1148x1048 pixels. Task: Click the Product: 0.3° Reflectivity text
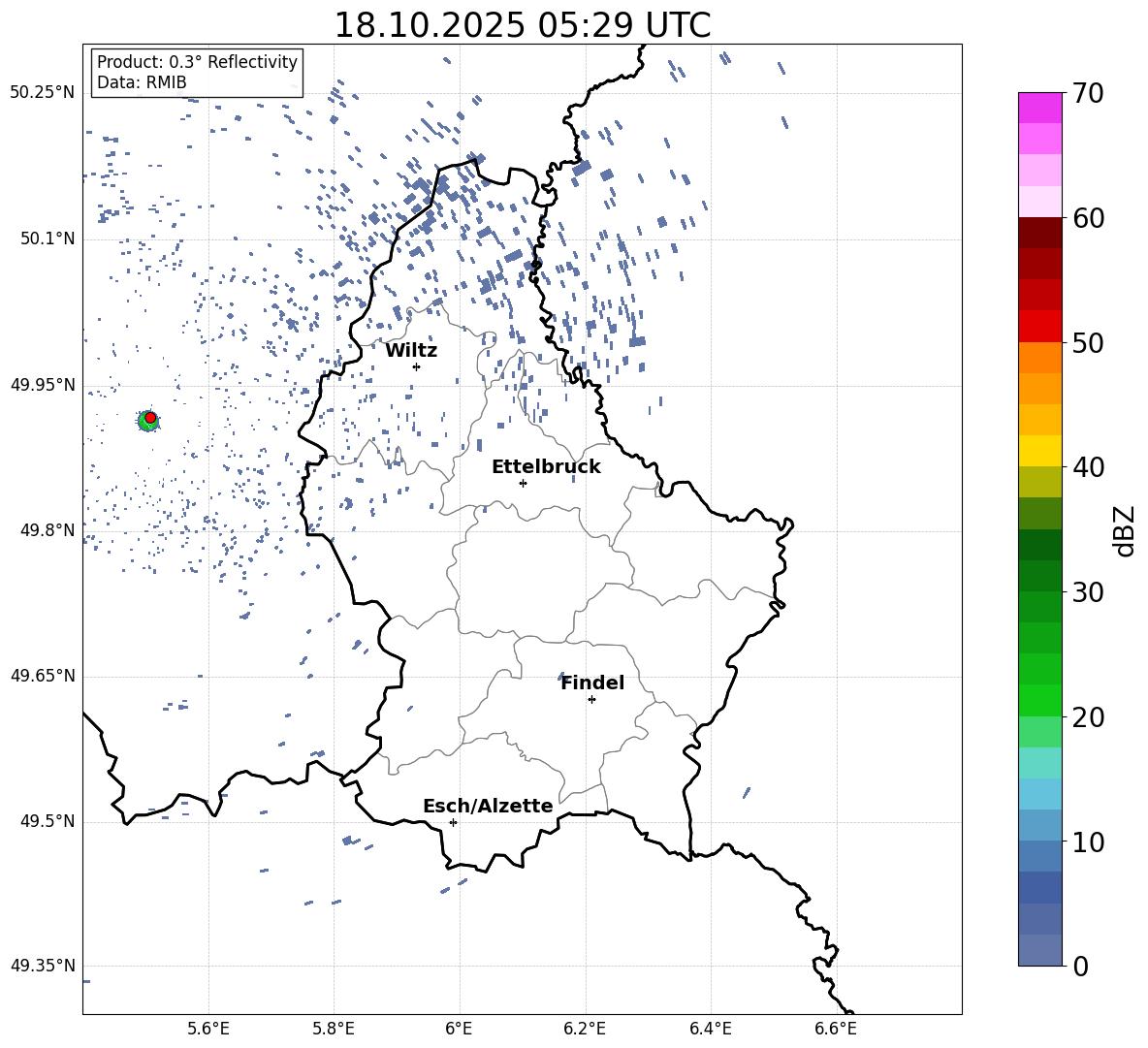tap(197, 62)
